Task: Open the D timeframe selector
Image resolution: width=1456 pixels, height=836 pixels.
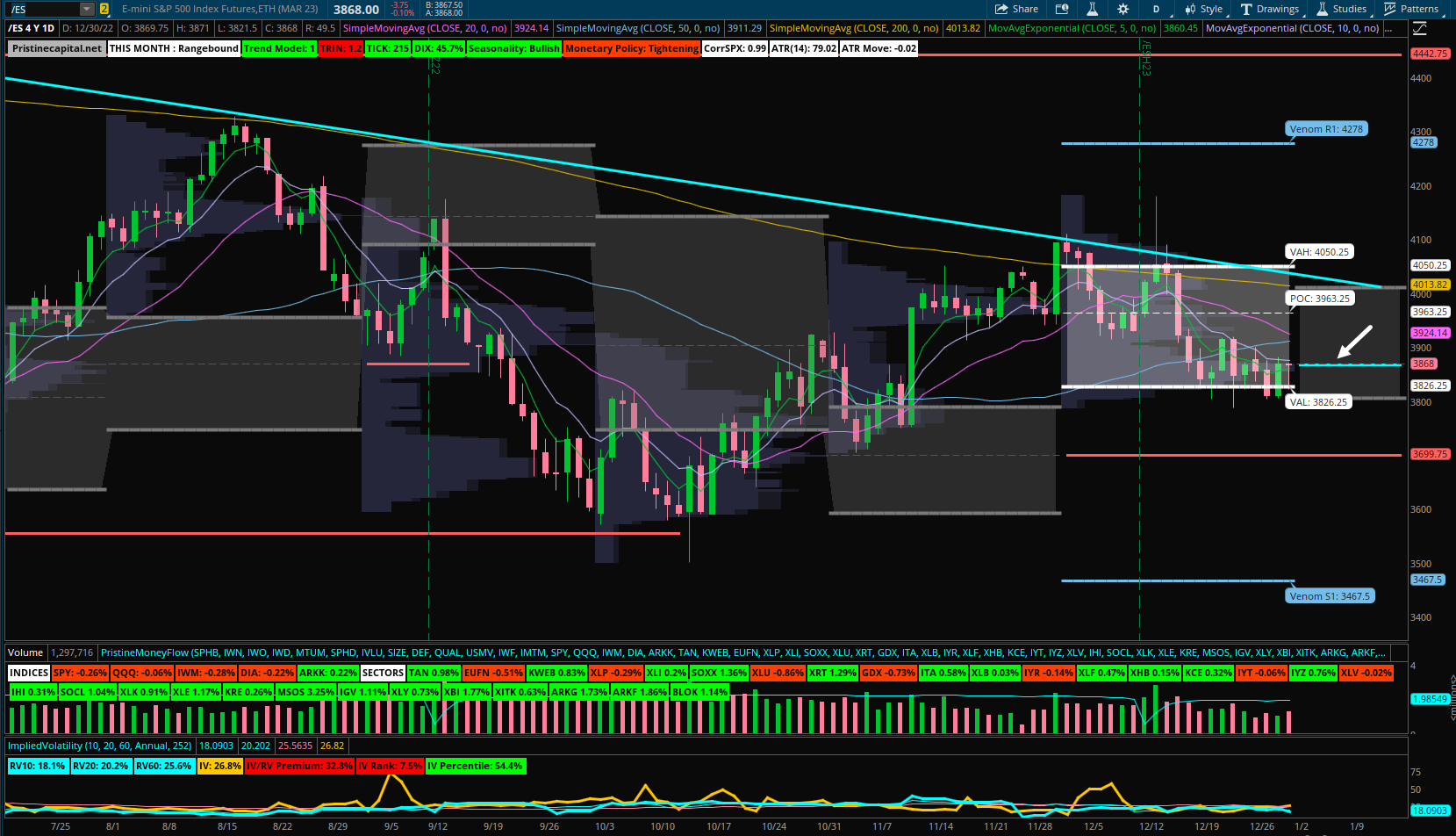Action: [x=1156, y=9]
